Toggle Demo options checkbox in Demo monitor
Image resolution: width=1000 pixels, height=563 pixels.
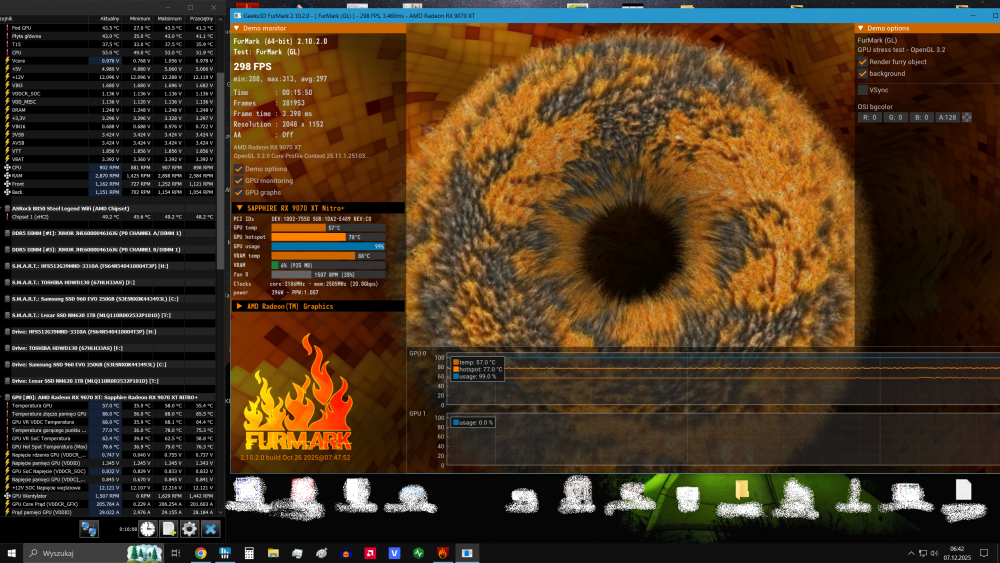239,169
